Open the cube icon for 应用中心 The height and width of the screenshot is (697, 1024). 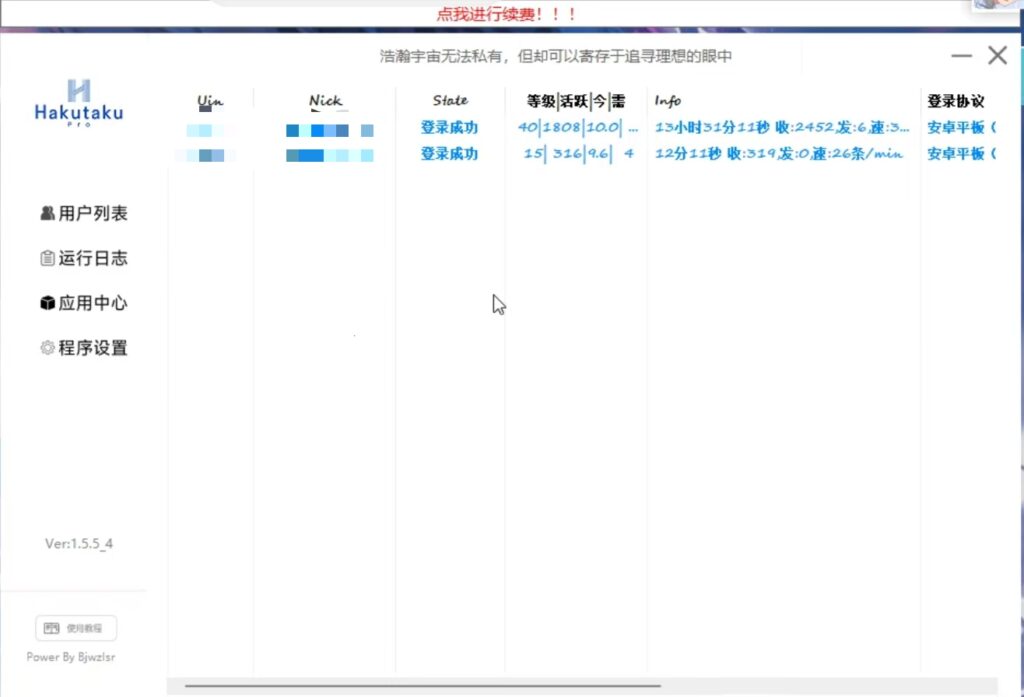(47, 302)
